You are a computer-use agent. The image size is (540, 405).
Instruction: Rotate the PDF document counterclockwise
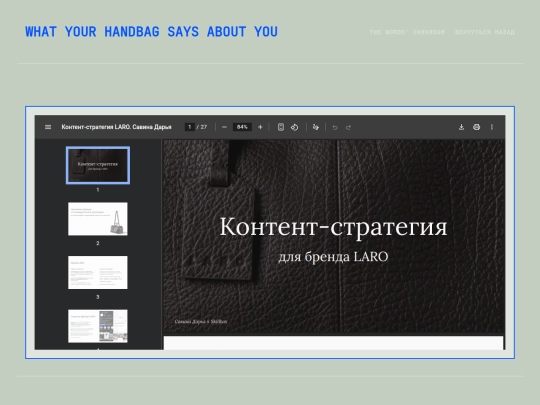click(x=294, y=127)
